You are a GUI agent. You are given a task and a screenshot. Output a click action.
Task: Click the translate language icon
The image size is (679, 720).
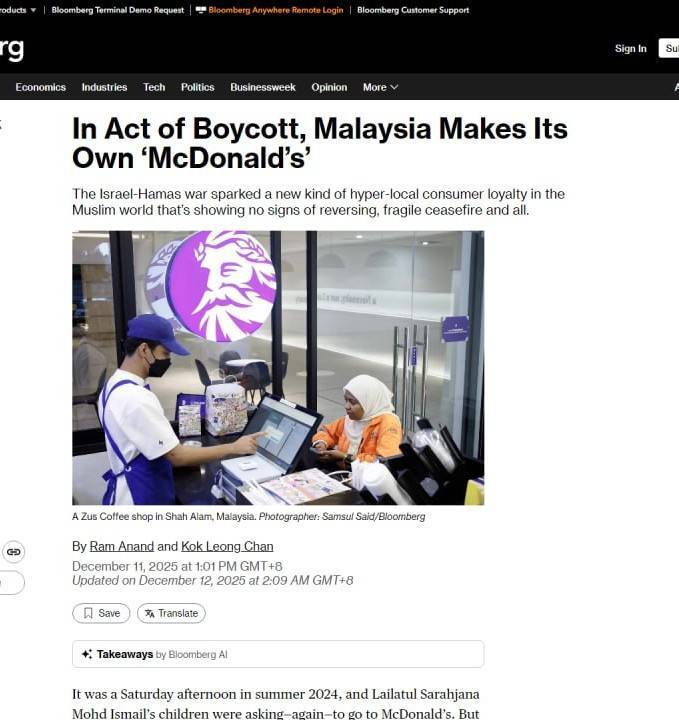tap(149, 613)
